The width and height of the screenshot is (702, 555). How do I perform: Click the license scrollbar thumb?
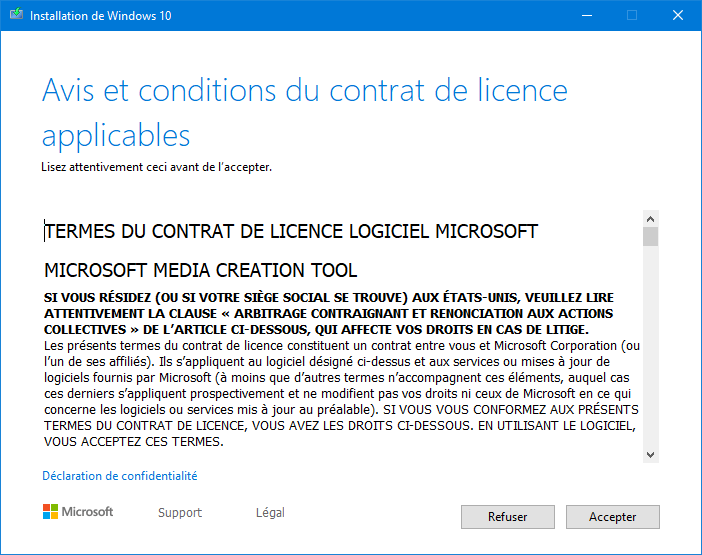pyautogui.click(x=651, y=237)
